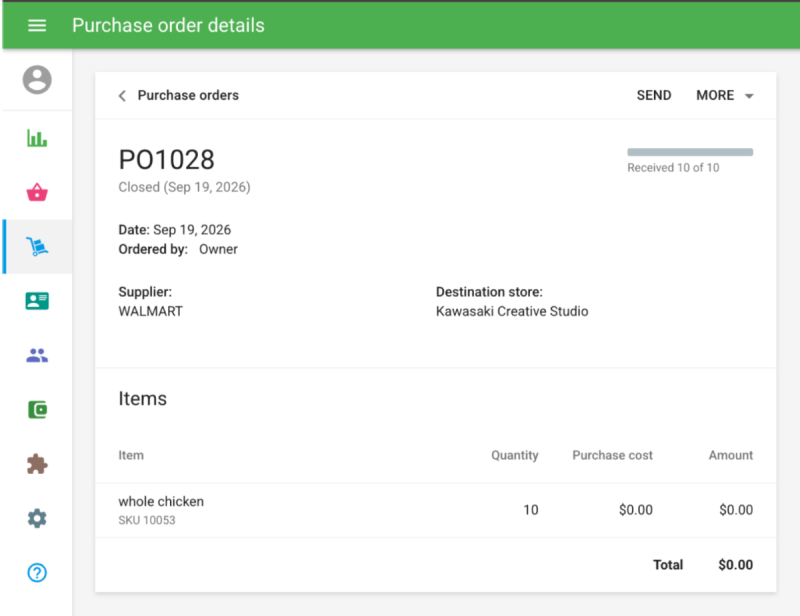
Task: Go back to Purchase orders list
Action: (x=188, y=95)
